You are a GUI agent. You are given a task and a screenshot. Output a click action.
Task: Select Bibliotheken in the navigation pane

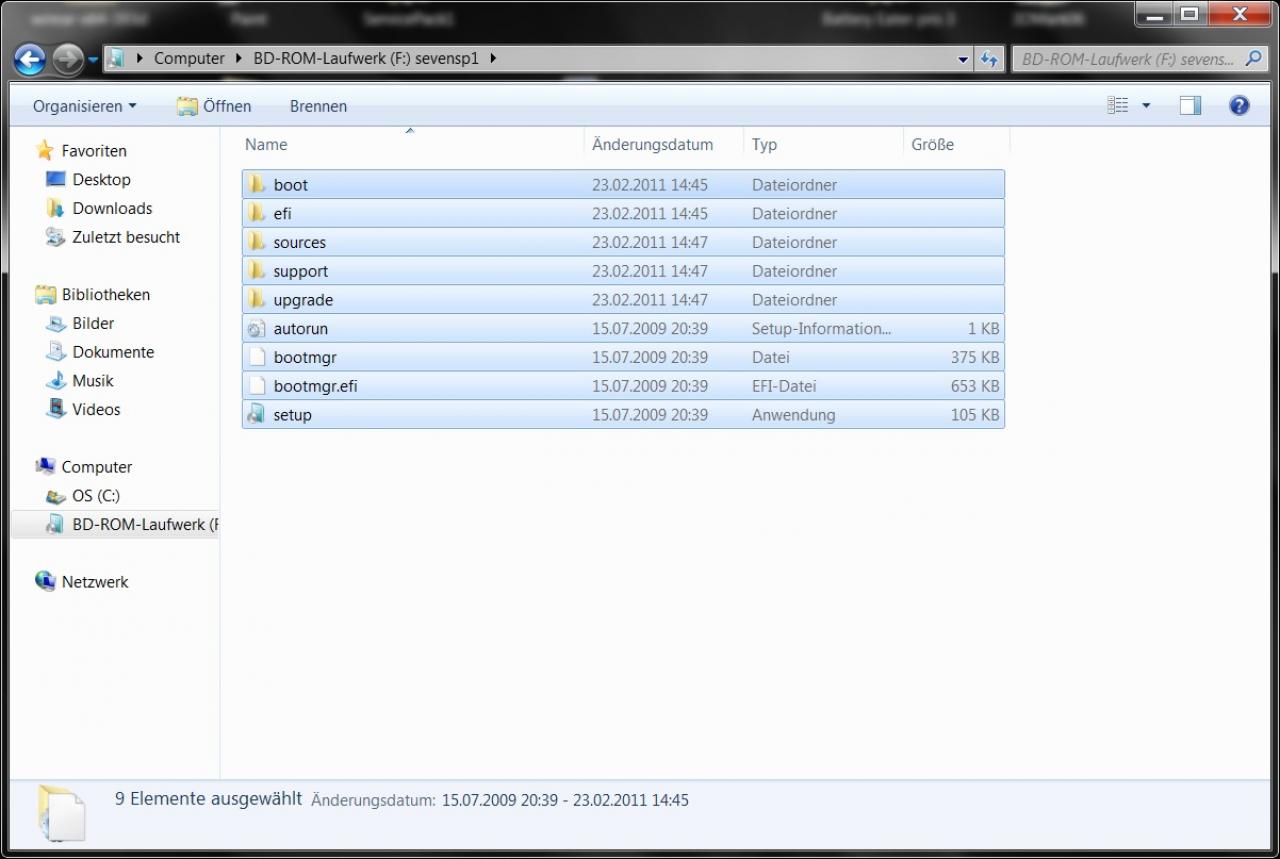click(x=105, y=294)
